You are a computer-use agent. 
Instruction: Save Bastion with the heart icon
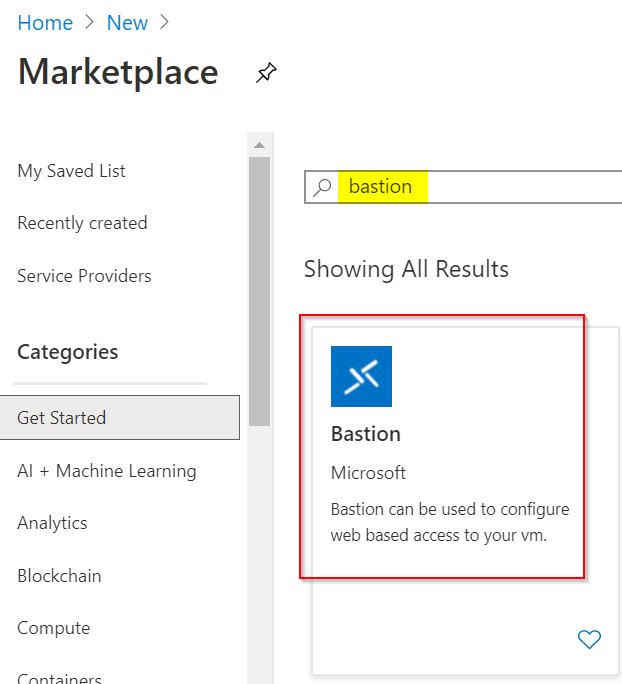[589, 640]
